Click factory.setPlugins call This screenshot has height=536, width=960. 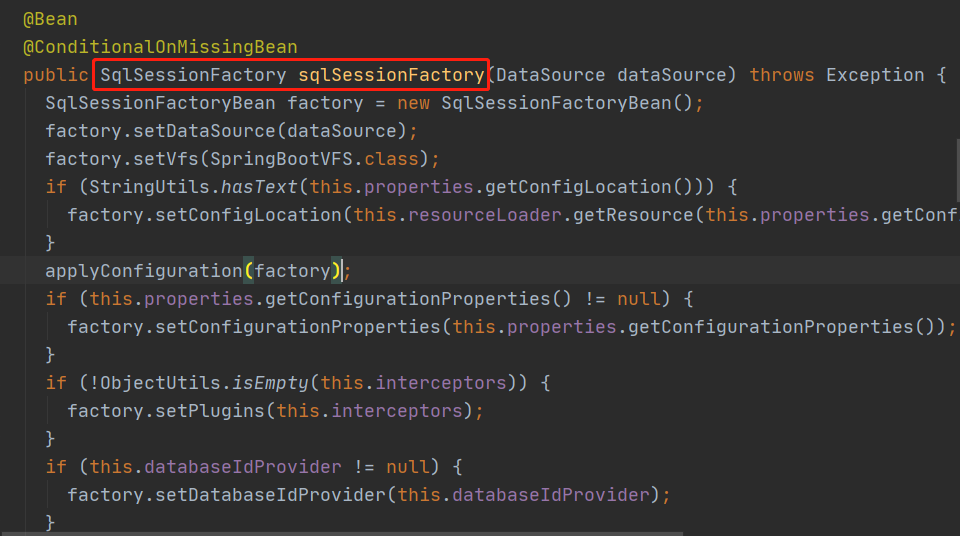165,411
